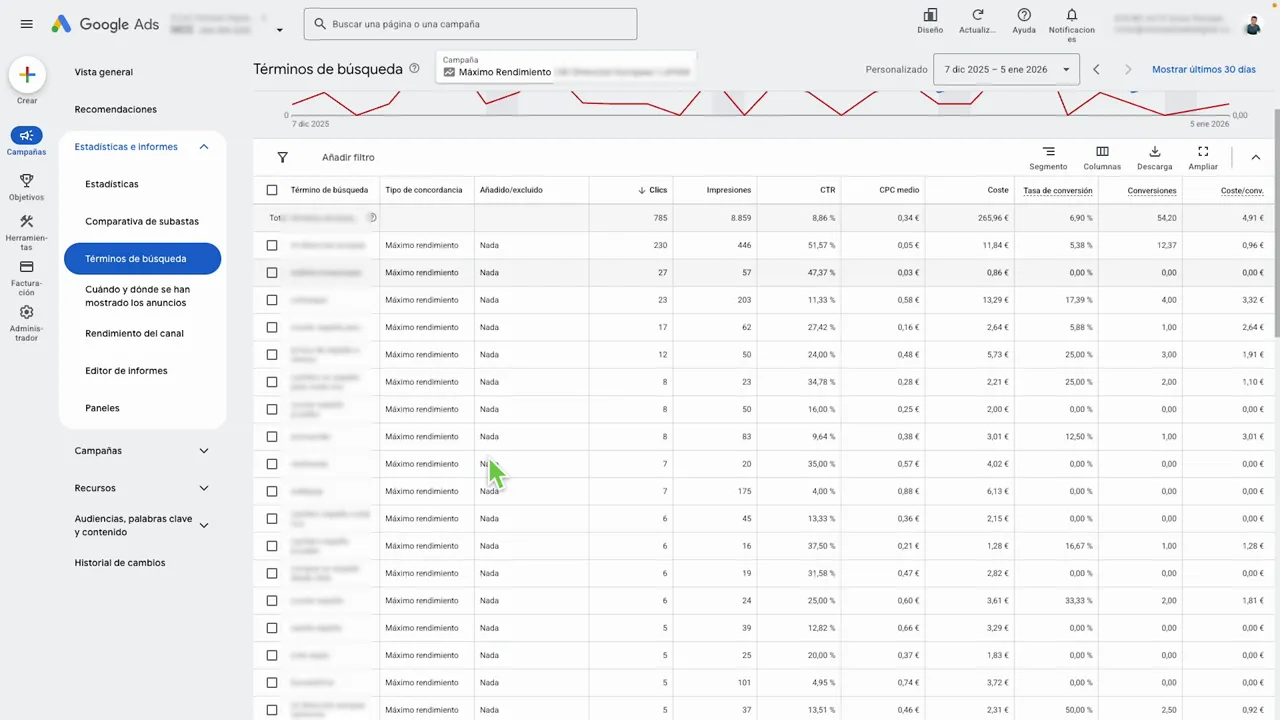Viewport: 1280px width, 720px height.
Task: Check the row with 34,78 % CTR
Action: 272,382
